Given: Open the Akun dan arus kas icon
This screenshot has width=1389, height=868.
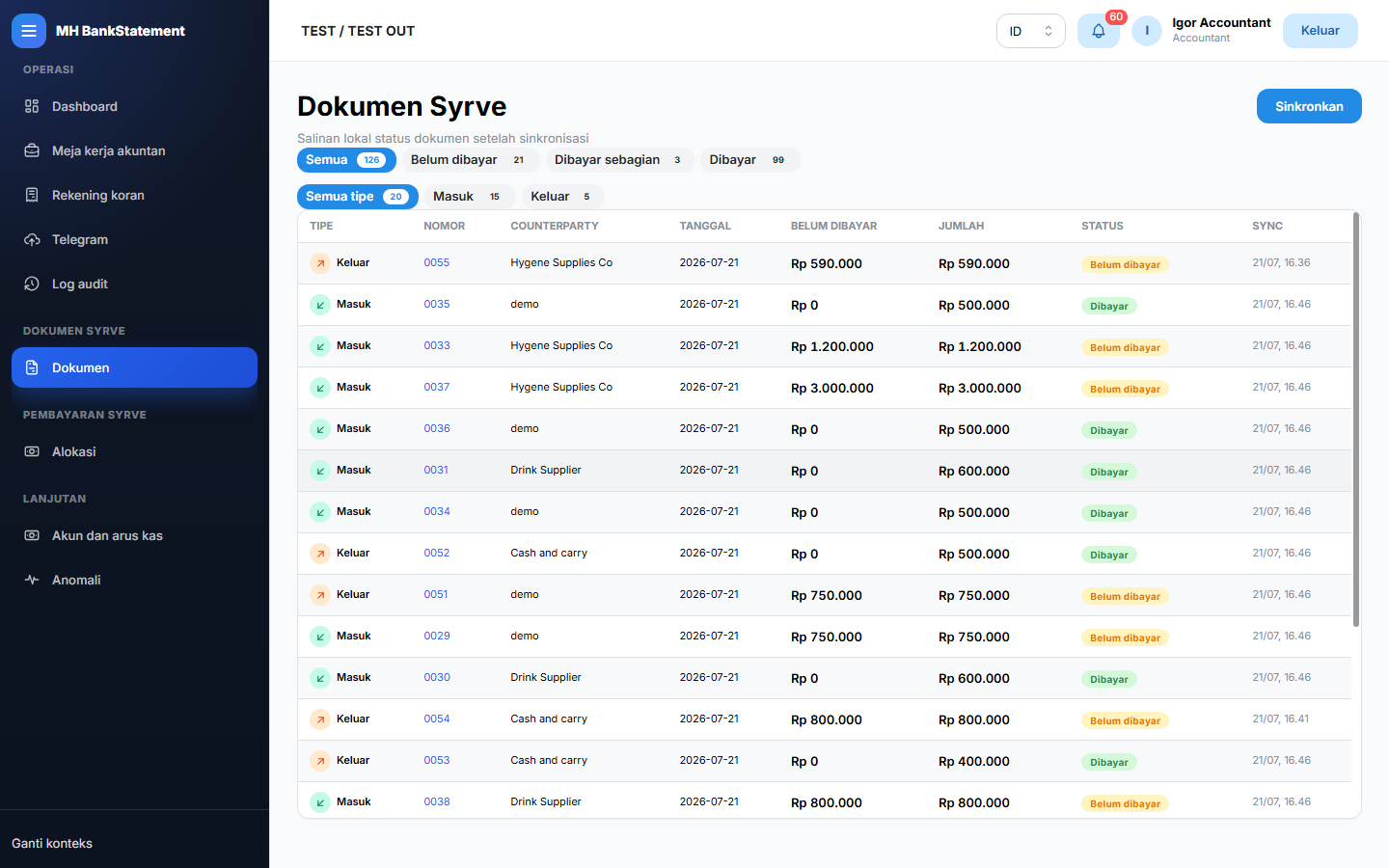Looking at the screenshot, I should pos(32,535).
